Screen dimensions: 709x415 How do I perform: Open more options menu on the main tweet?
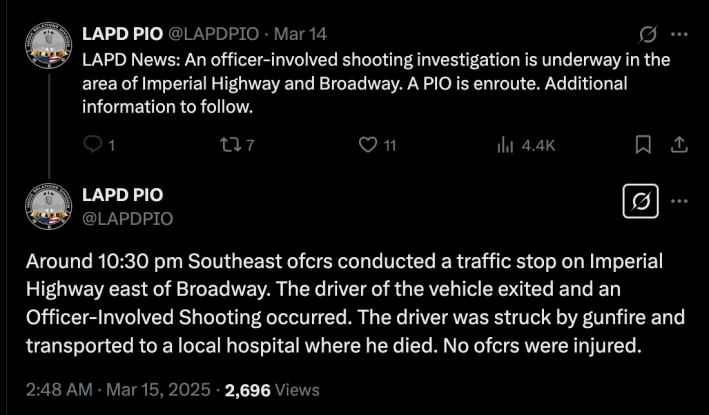point(679,200)
